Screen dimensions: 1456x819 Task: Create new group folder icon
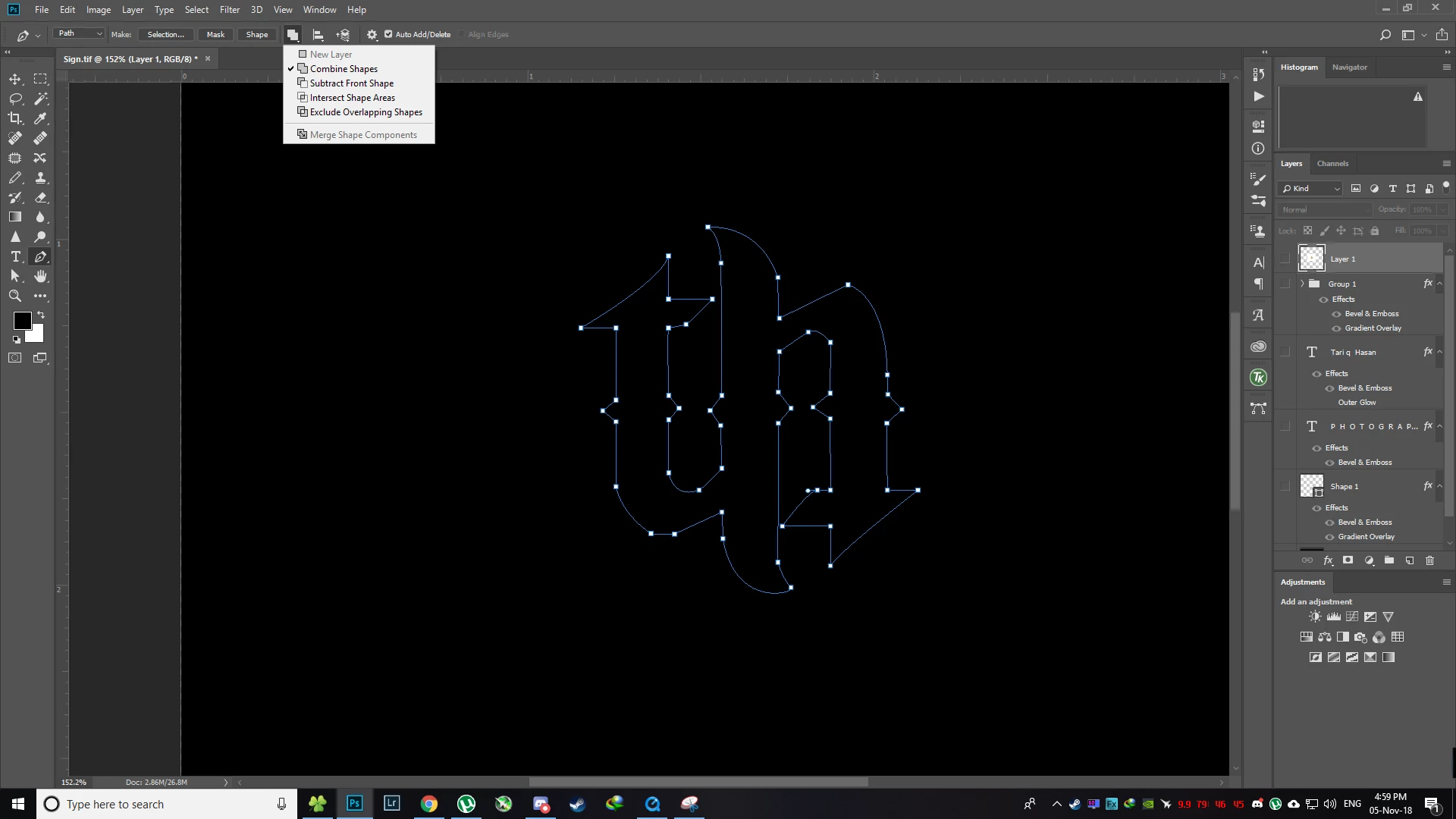pos(1389,560)
